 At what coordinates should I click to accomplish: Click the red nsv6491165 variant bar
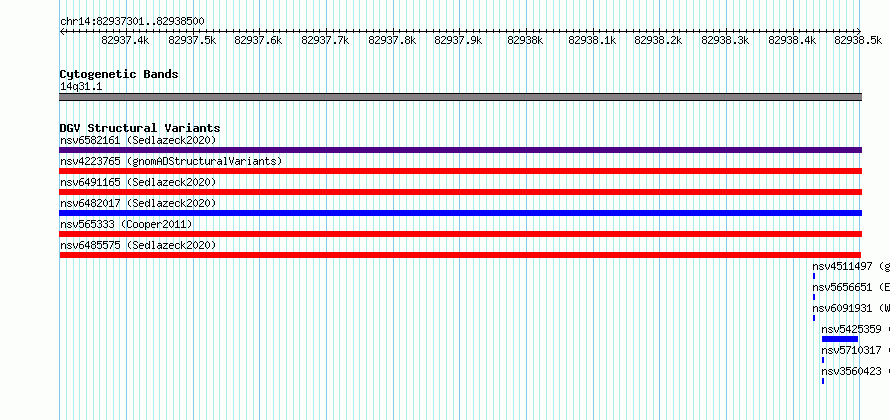coord(460,192)
